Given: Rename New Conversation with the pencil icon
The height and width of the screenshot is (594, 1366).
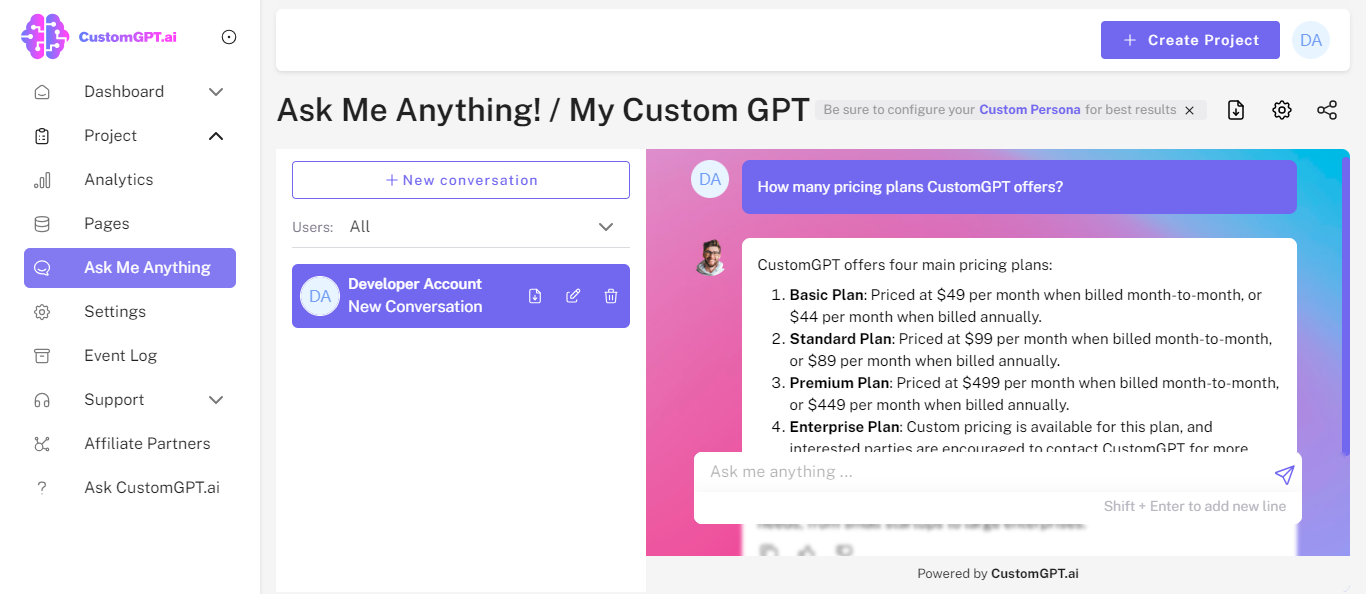Looking at the screenshot, I should [x=573, y=295].
